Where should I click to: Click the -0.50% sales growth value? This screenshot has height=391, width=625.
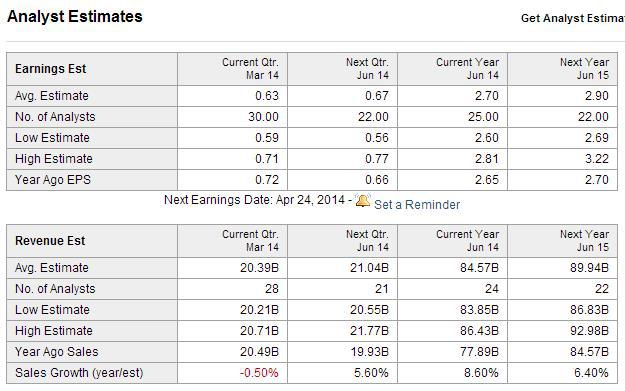coord(259,373)
